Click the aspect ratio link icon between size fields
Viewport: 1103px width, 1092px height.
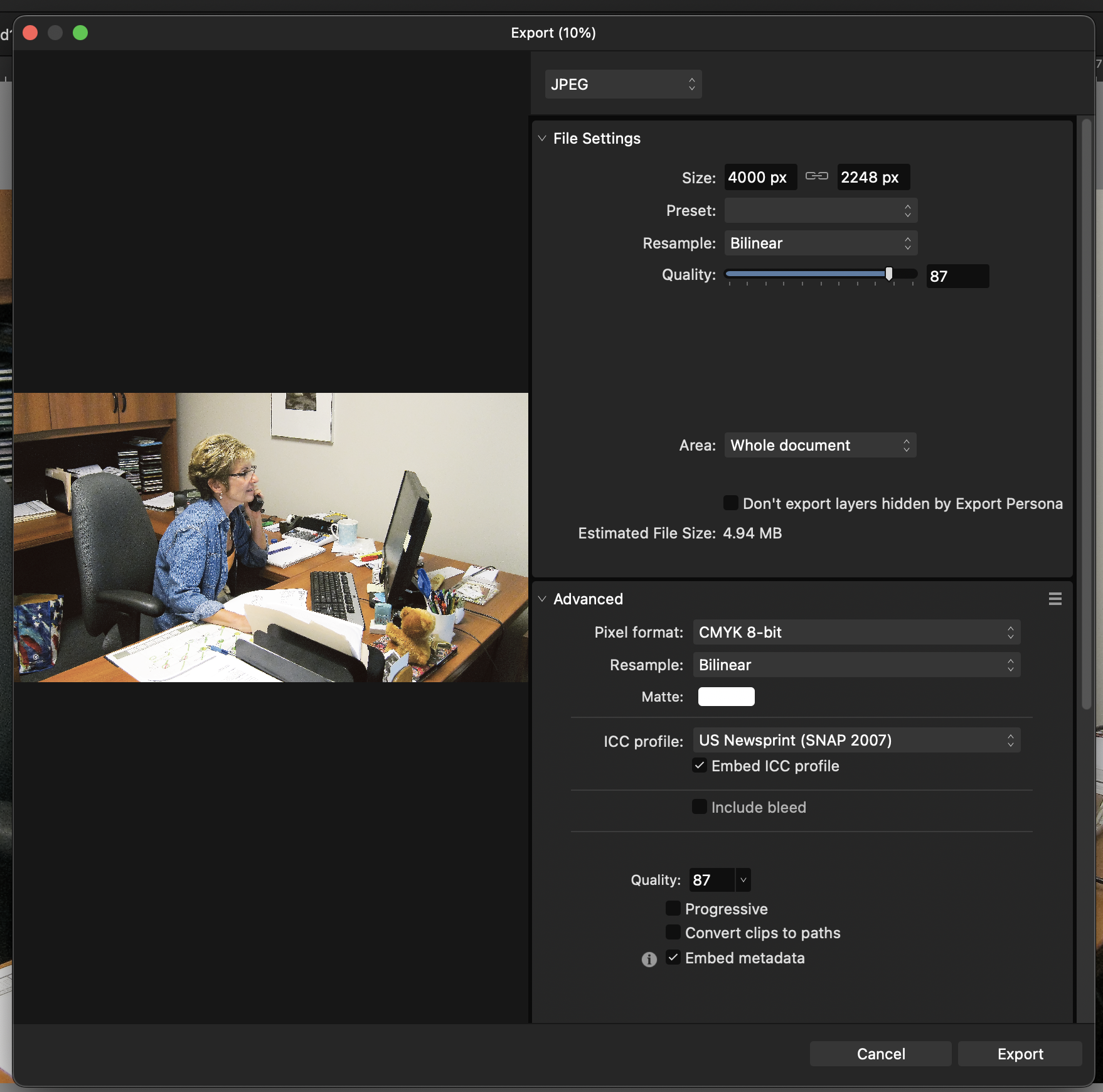[x=816, y=176]
